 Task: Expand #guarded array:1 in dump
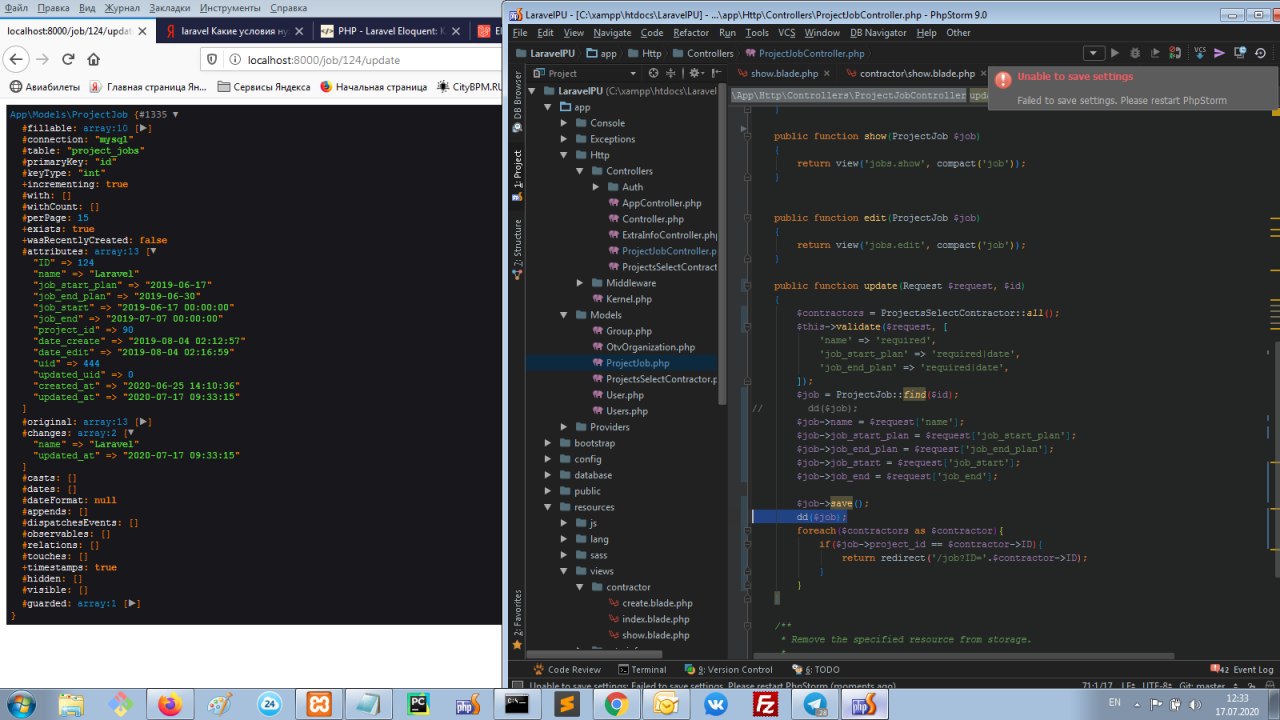point(132,603)
